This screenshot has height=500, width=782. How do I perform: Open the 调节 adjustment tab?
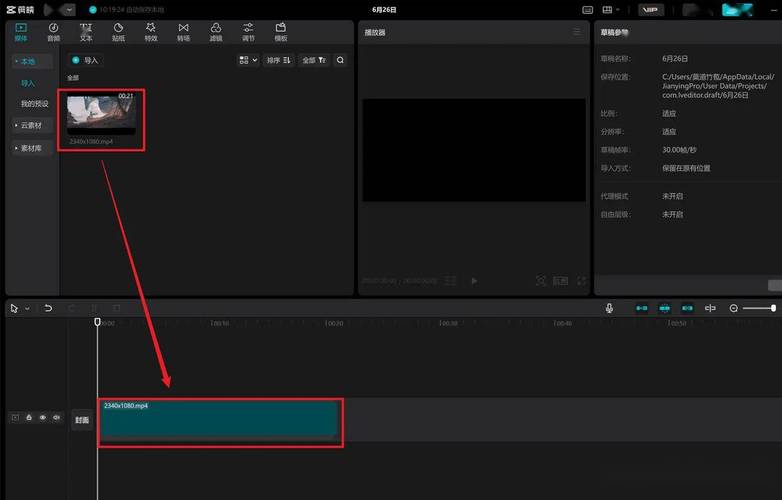coord(248,32)
